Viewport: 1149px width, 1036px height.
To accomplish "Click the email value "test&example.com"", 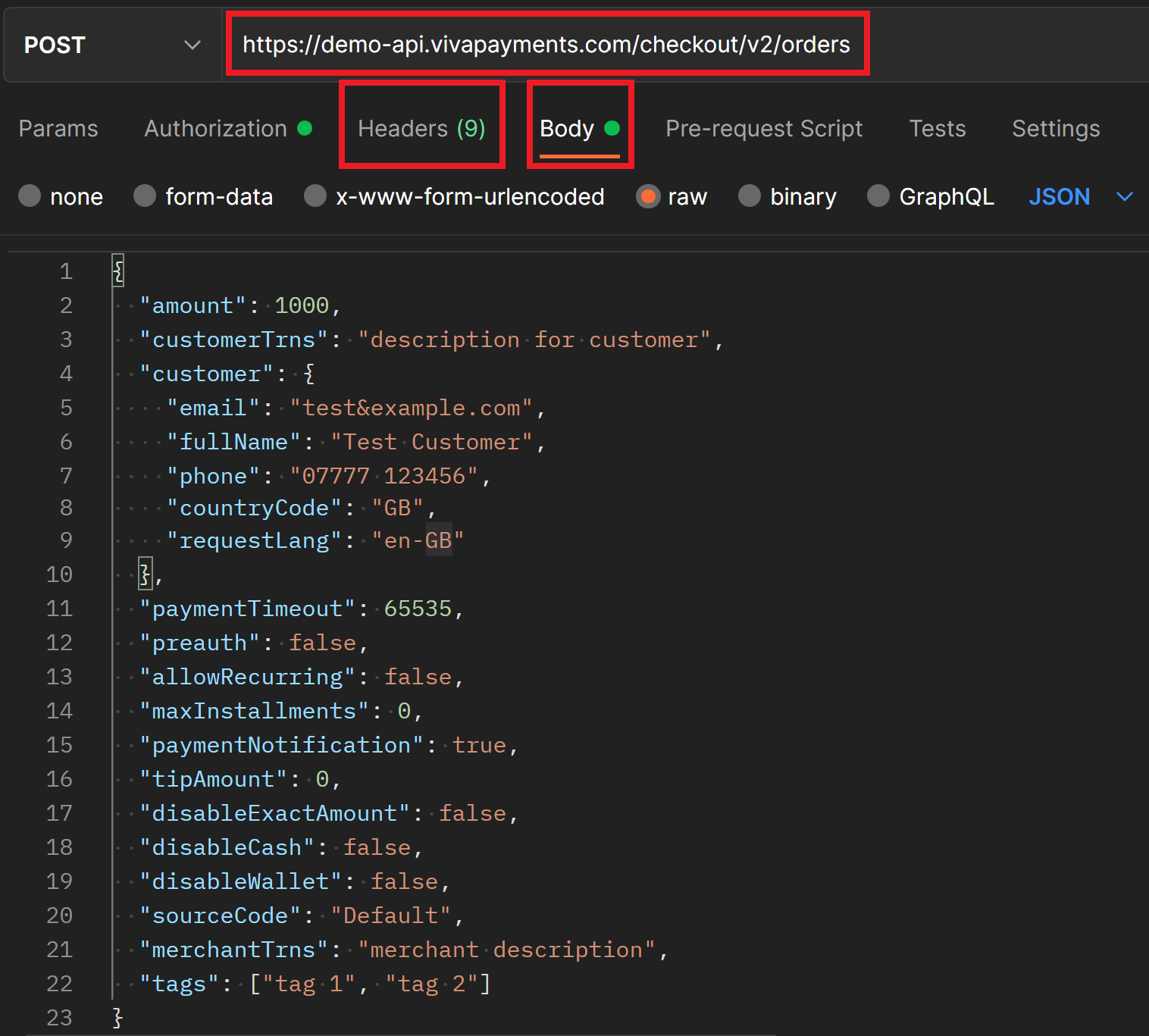I will point(412,408).
